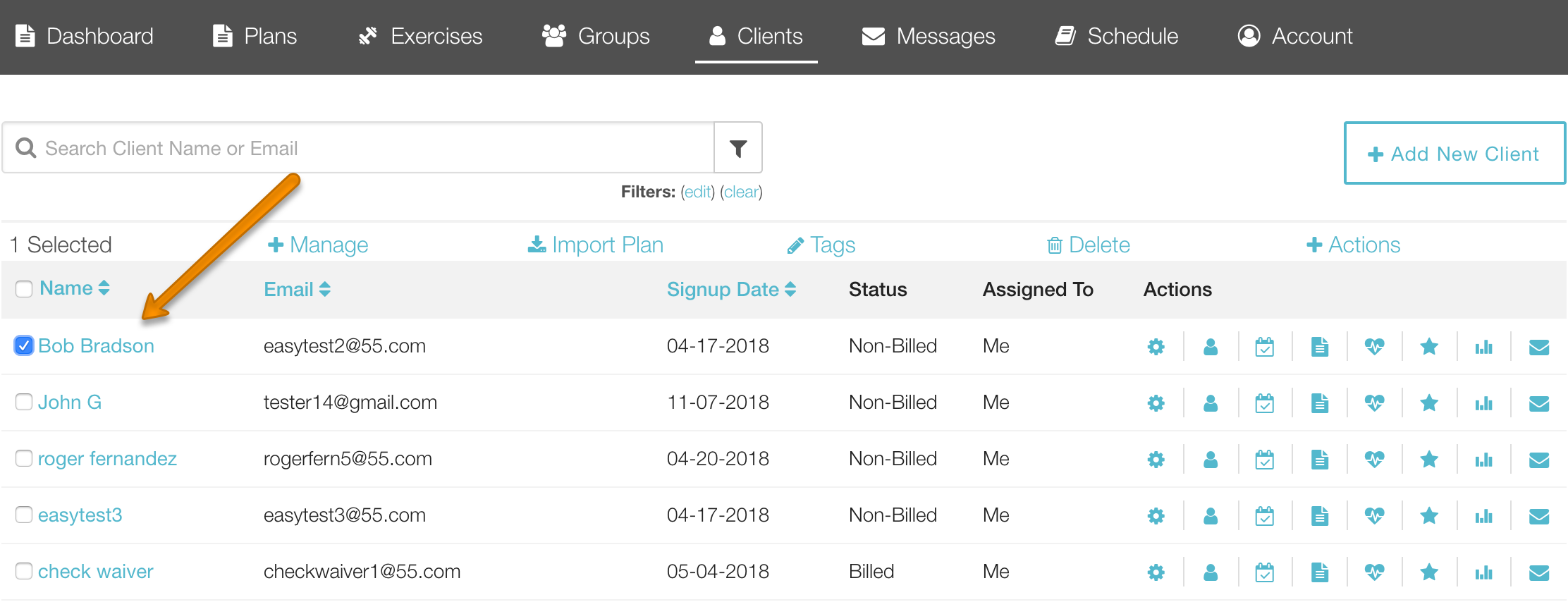Focus the Search Client Name or Email field
Image resolution: width=1568 pixels, height=602 pixels.
[358, 148]
